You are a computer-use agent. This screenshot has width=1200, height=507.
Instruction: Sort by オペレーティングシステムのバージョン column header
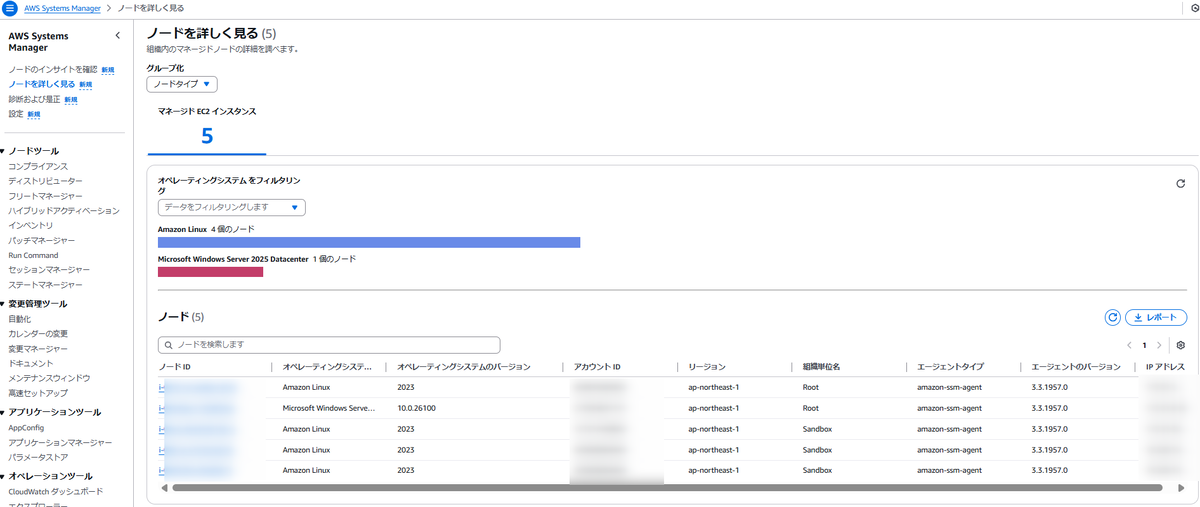[464, 367]
